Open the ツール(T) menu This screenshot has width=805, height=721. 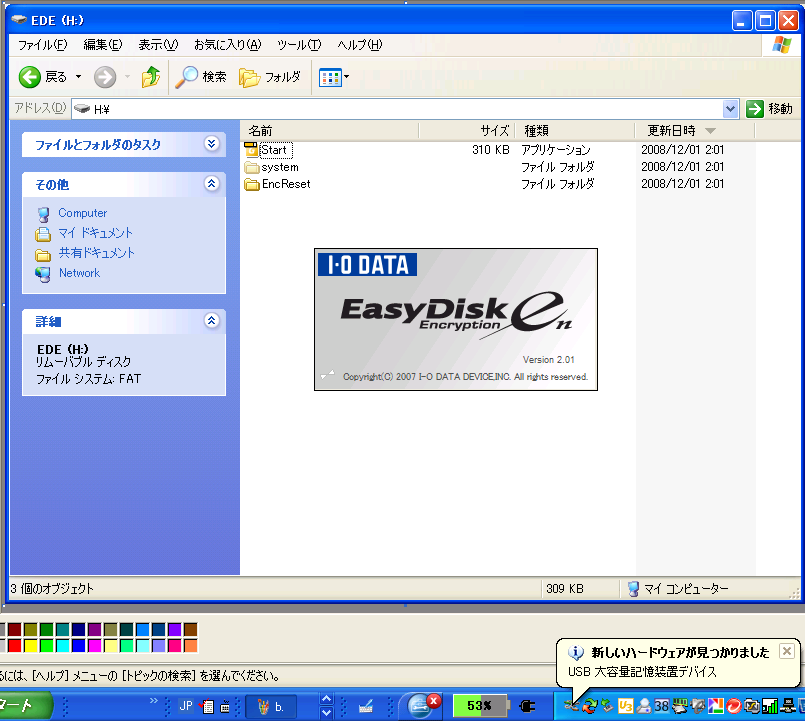298,45
